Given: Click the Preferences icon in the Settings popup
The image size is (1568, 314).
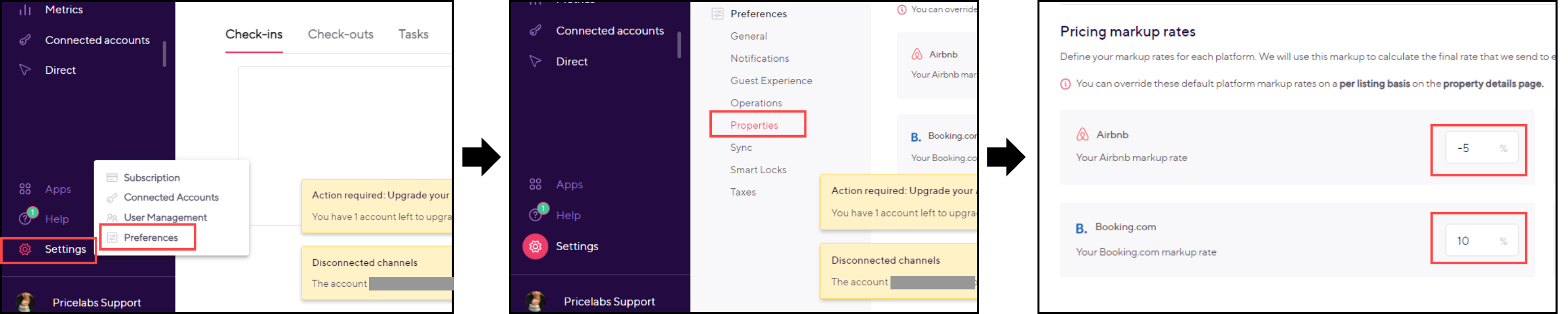Looking at the screenshot, I should tap(112, 237).
